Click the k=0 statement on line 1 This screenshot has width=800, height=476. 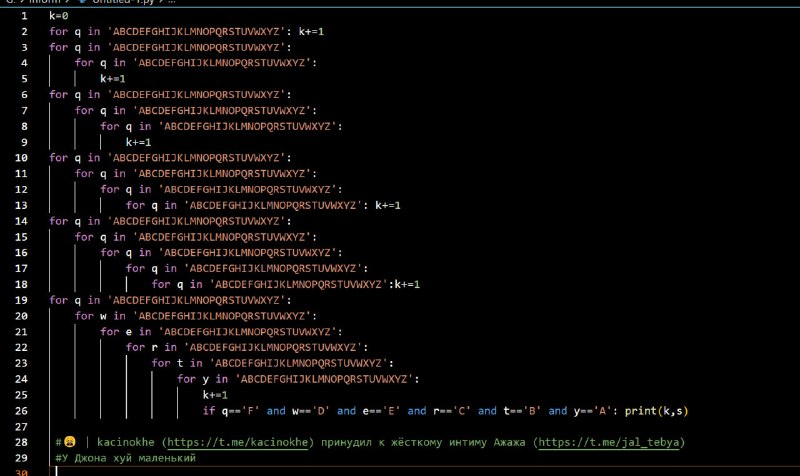point(59,16)
